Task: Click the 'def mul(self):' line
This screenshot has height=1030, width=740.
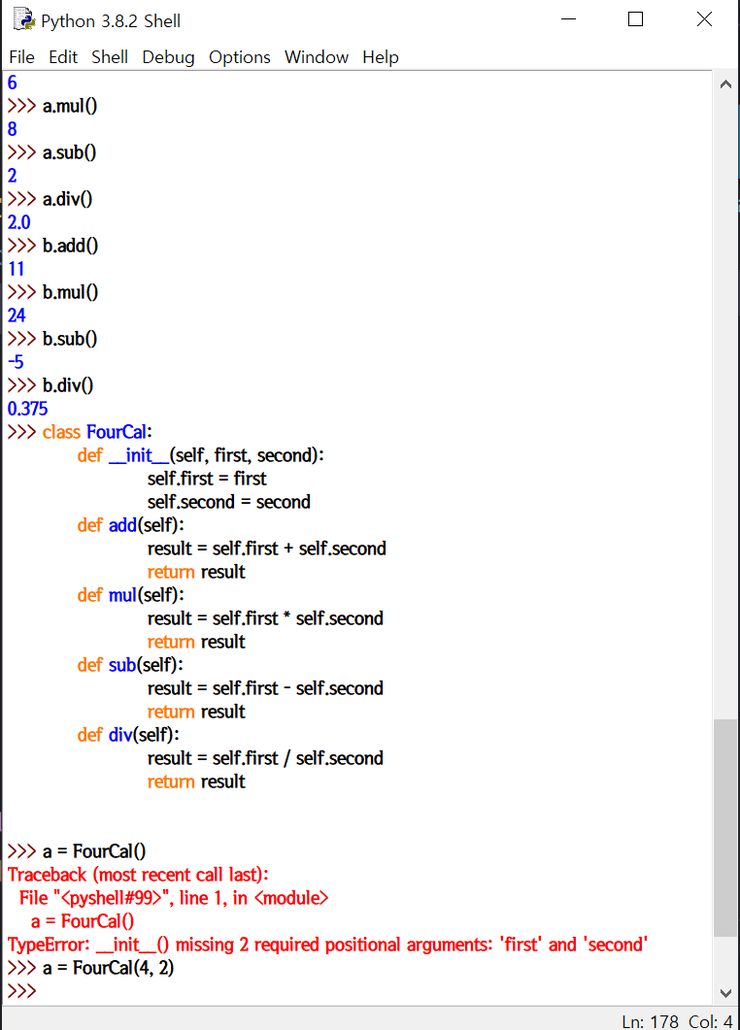Action: point(131,595)
